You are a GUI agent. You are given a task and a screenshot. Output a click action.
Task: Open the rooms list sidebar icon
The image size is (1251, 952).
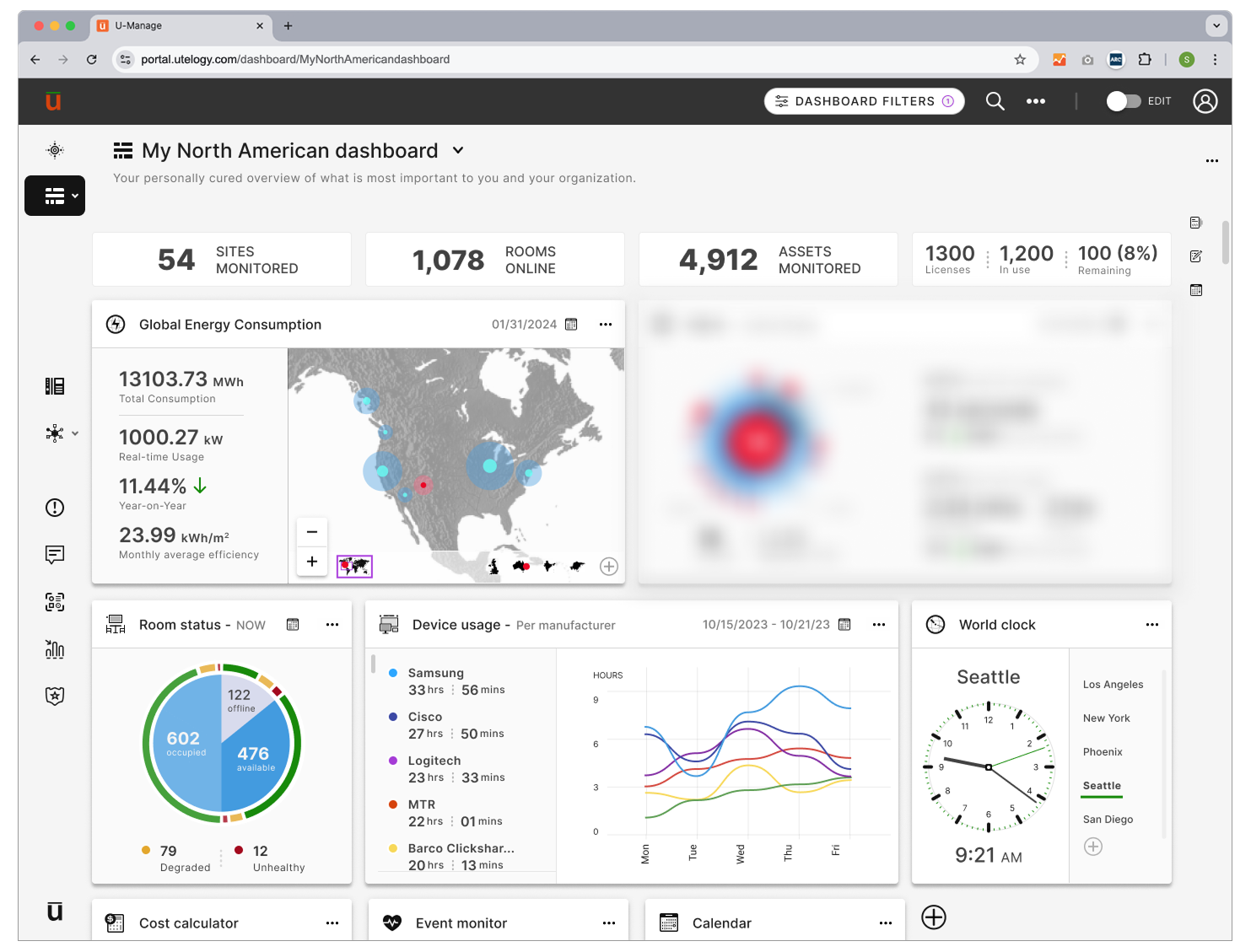(55, 386)
